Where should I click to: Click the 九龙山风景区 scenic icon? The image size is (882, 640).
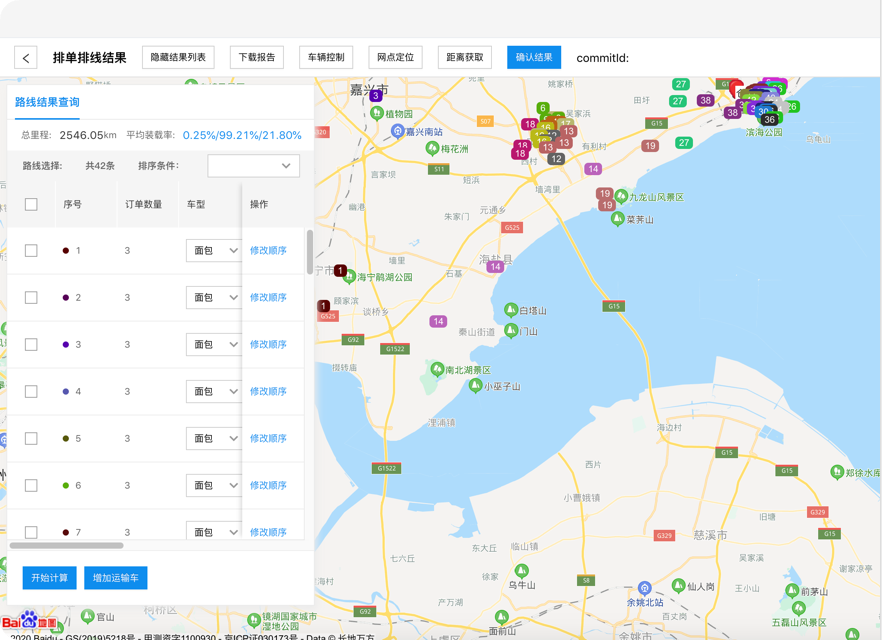coord(621,197)
